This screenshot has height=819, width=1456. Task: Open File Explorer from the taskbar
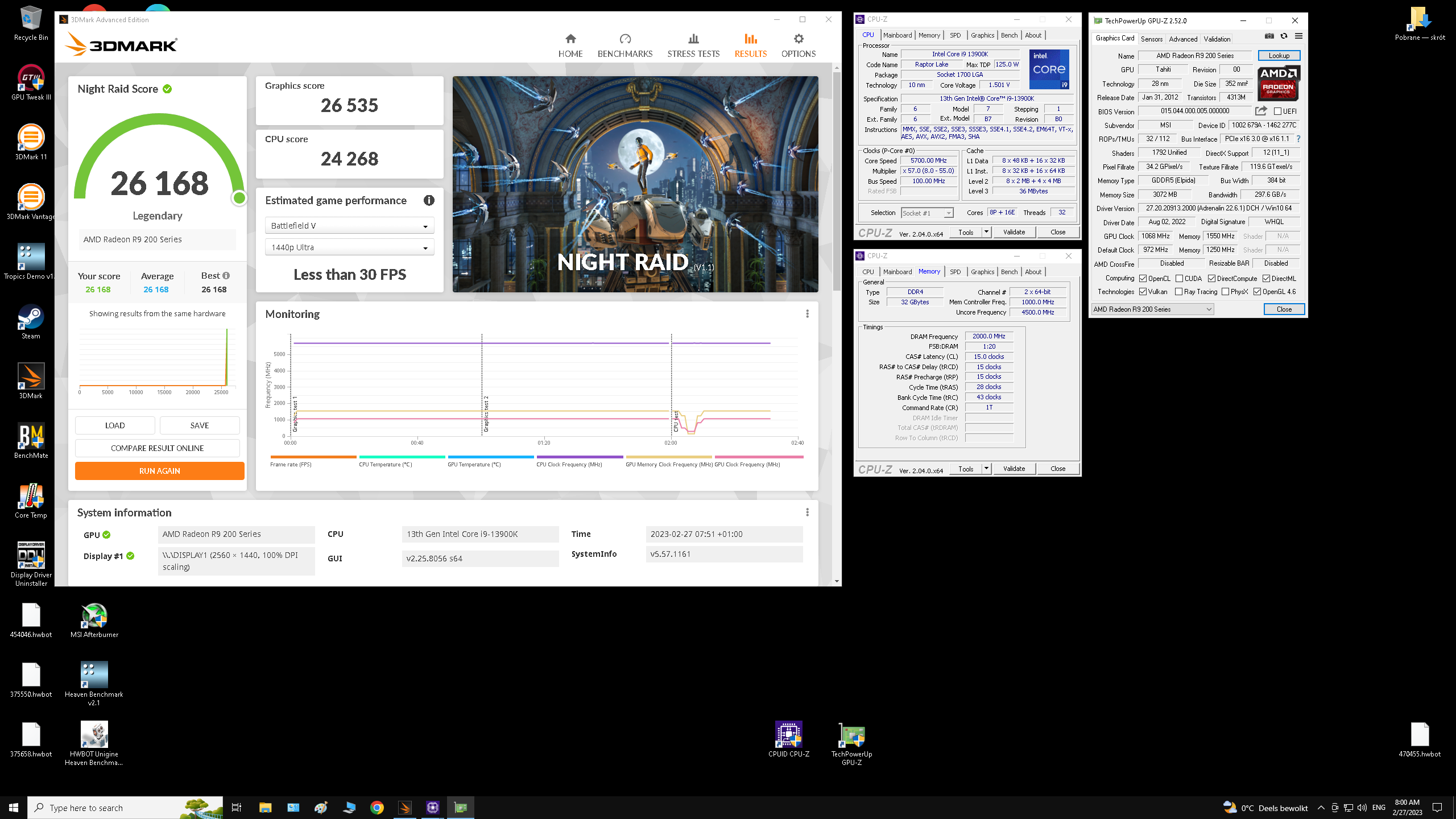(265, 808)
